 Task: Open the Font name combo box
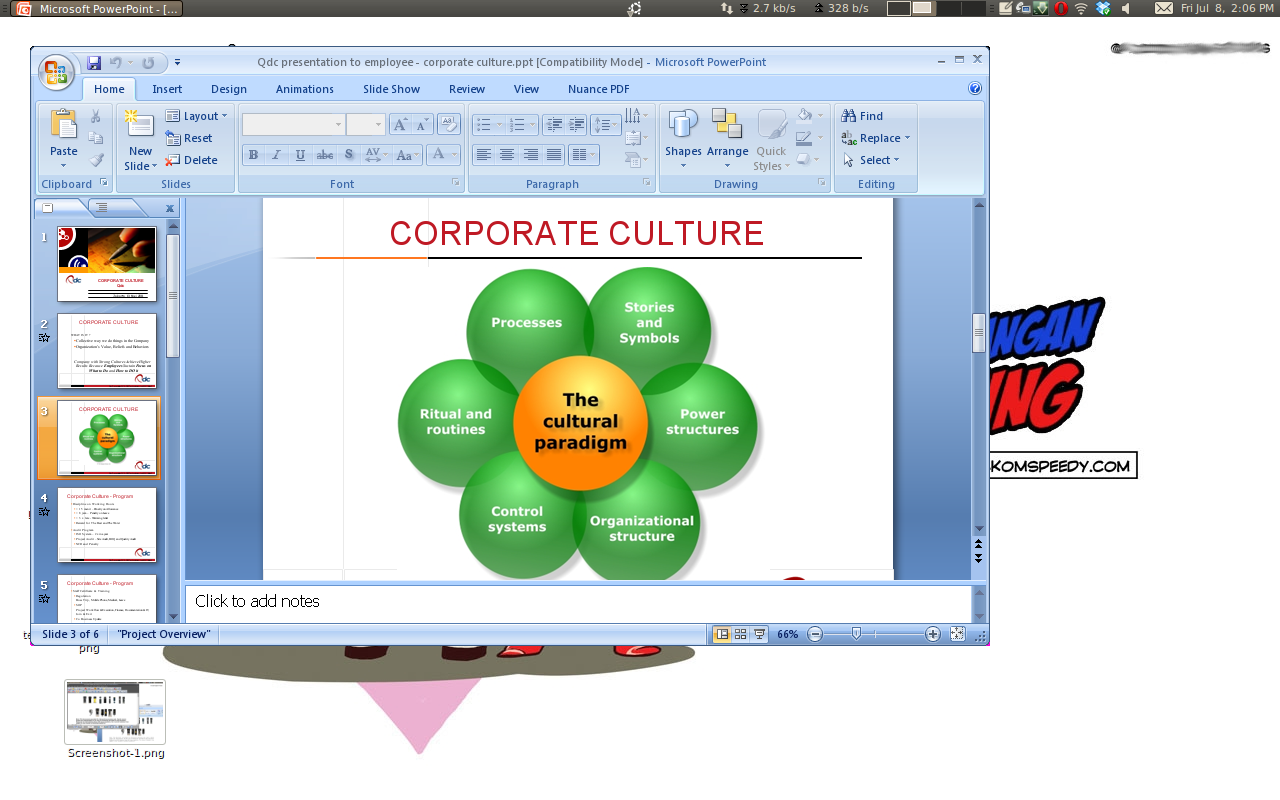tap(293, 124)
